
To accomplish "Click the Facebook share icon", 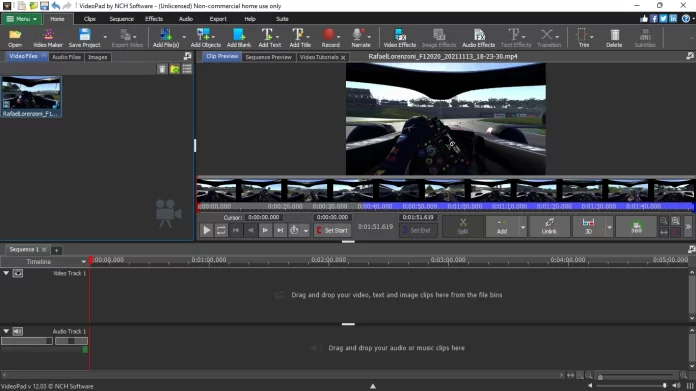I will pos(654,19).
